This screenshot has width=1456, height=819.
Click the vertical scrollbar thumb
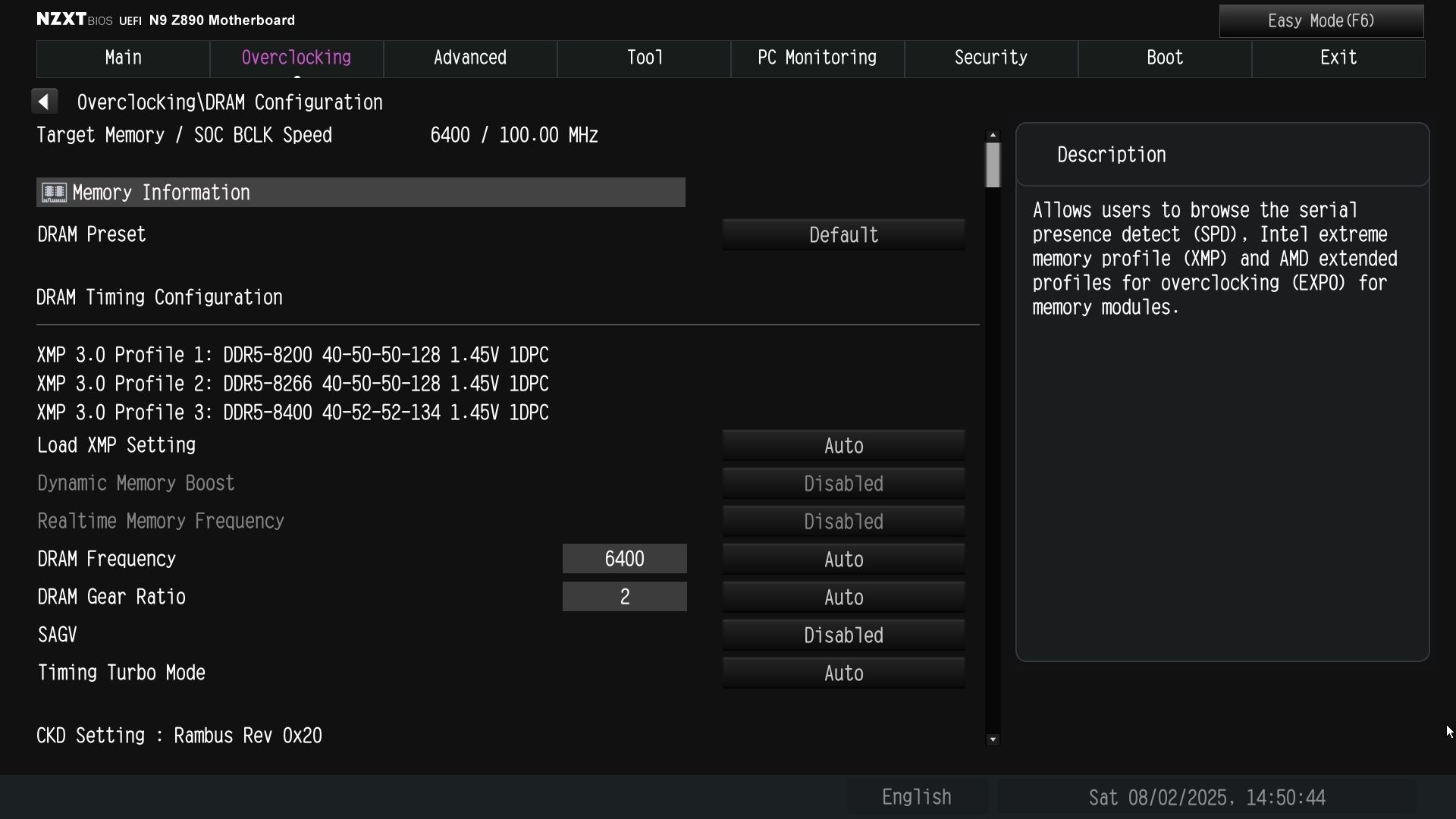(x=993, y=165)
